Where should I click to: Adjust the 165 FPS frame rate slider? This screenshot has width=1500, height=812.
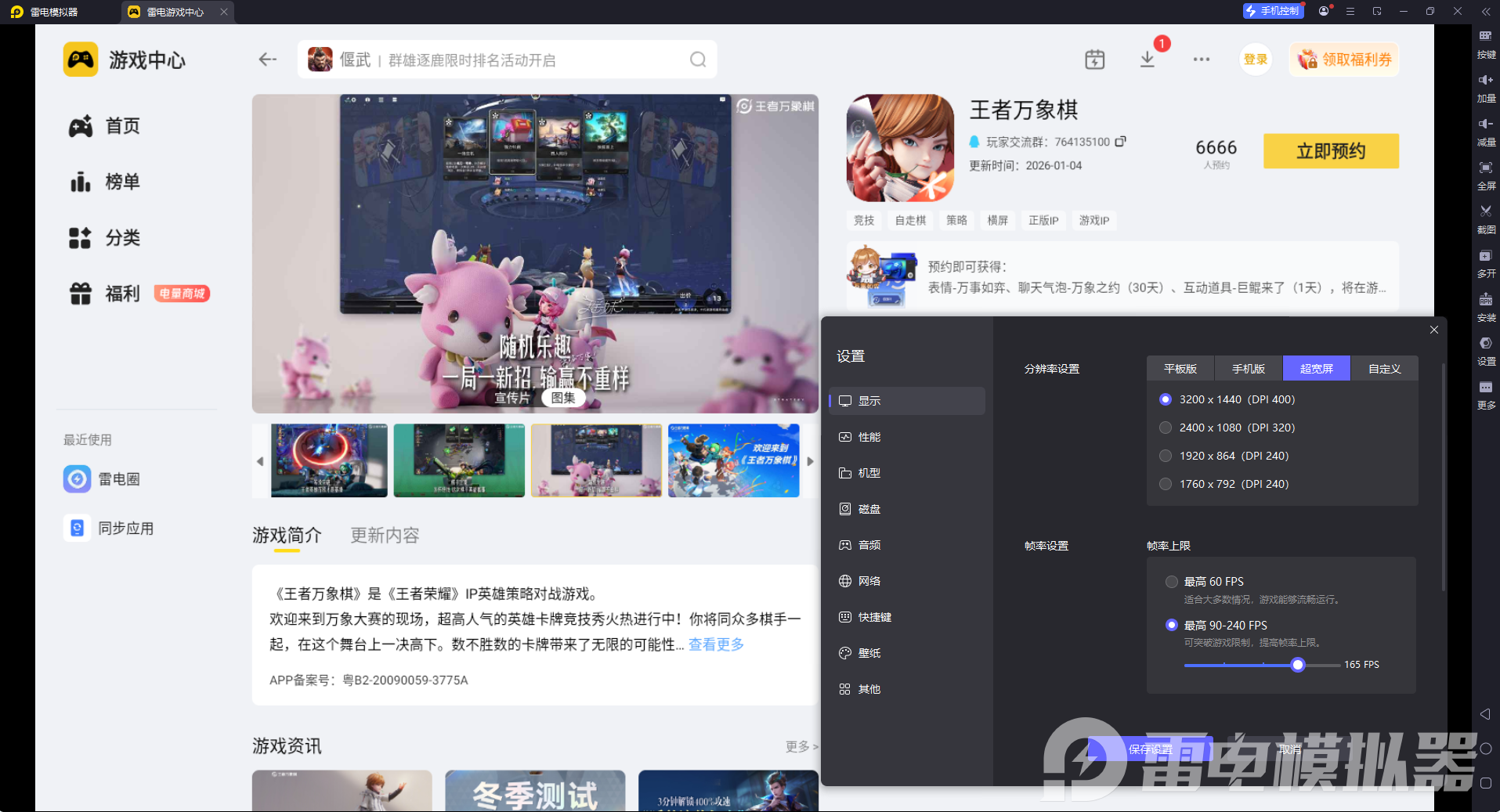tap(1298, 665)
